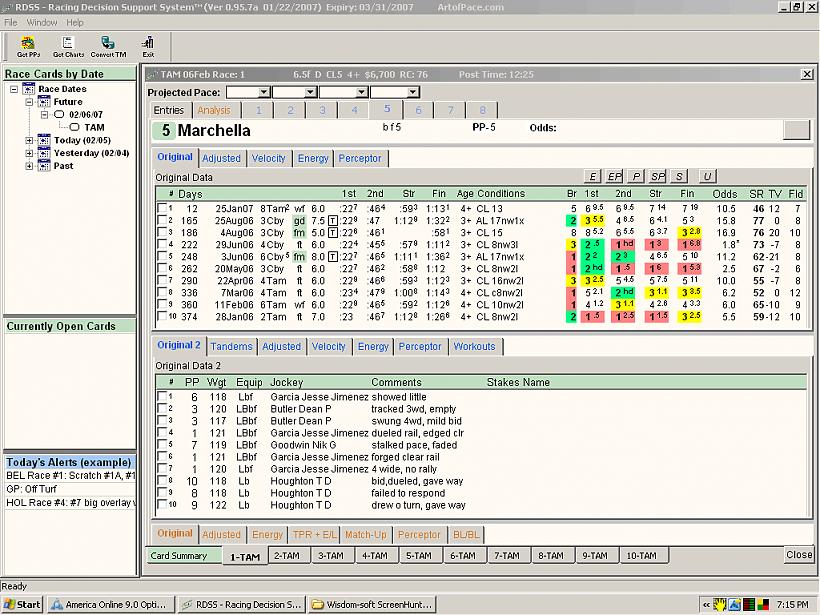
Task: Expand the Yesterday (02/04) tree node
Action: pyautogui.click(x=29, y=153)
